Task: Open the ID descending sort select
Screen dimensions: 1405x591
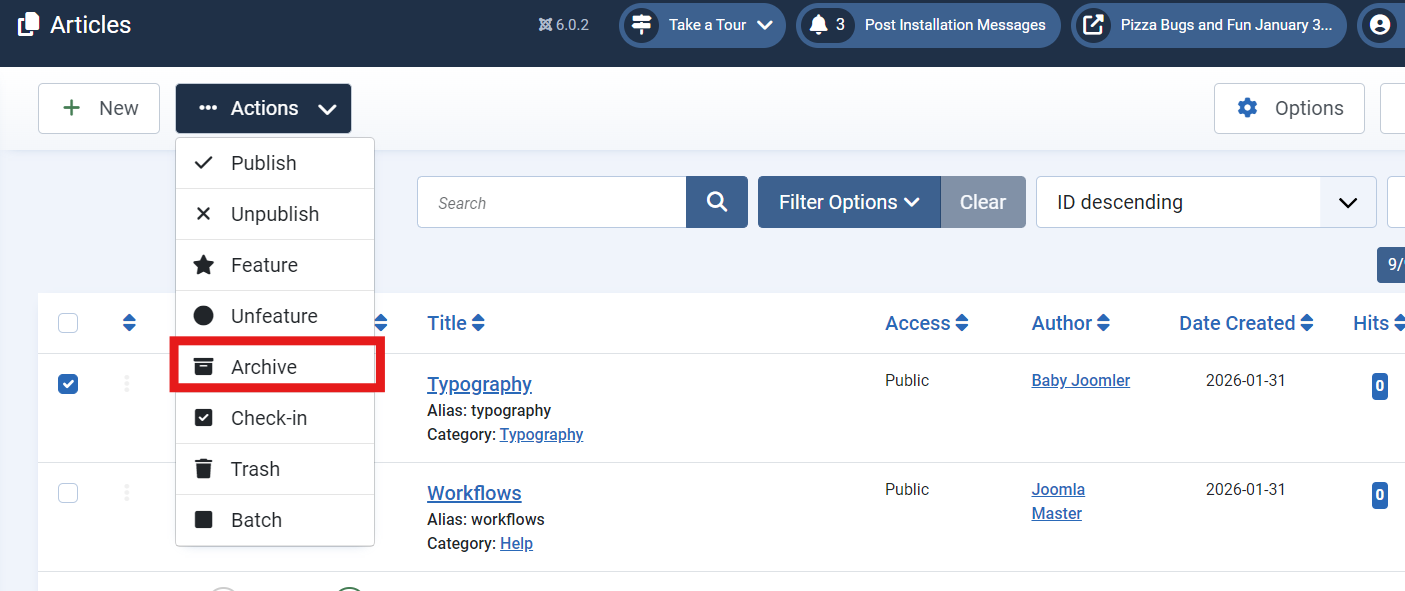Action: tap(1206, 202)
